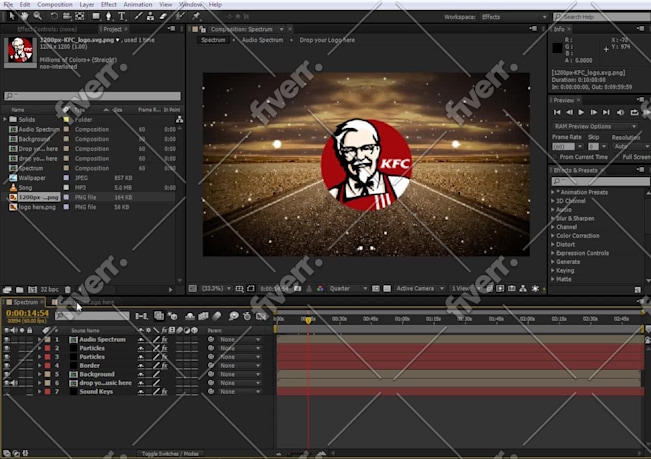Click the current timecode 0:00:14:54

point(27,313)
